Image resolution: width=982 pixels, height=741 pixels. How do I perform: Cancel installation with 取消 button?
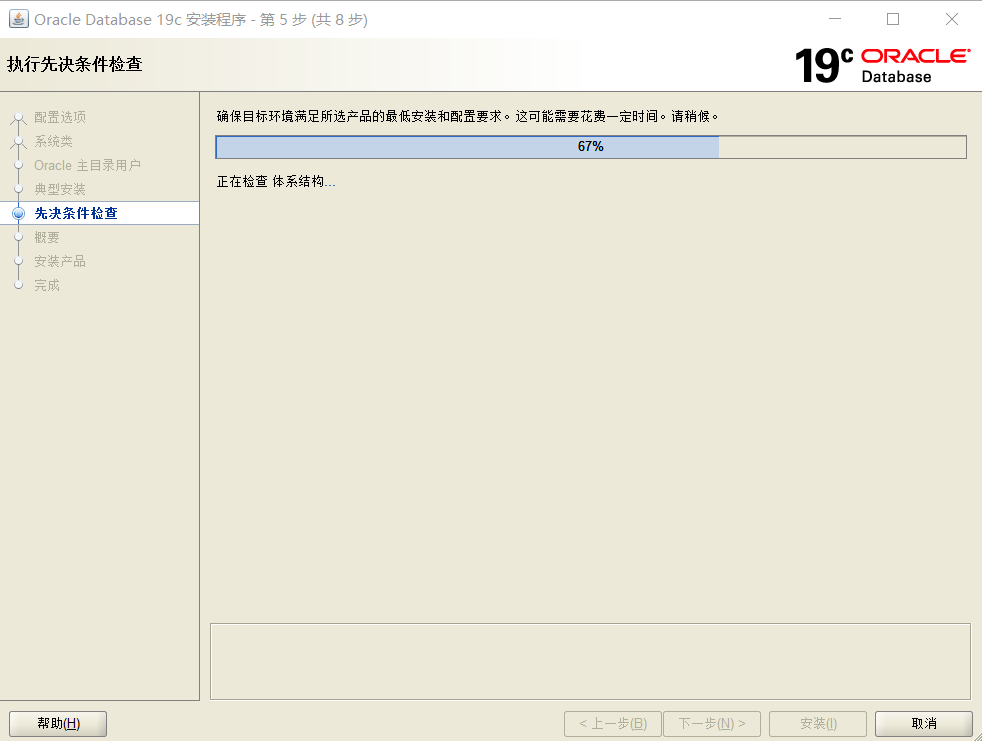[x=924, y=723]
